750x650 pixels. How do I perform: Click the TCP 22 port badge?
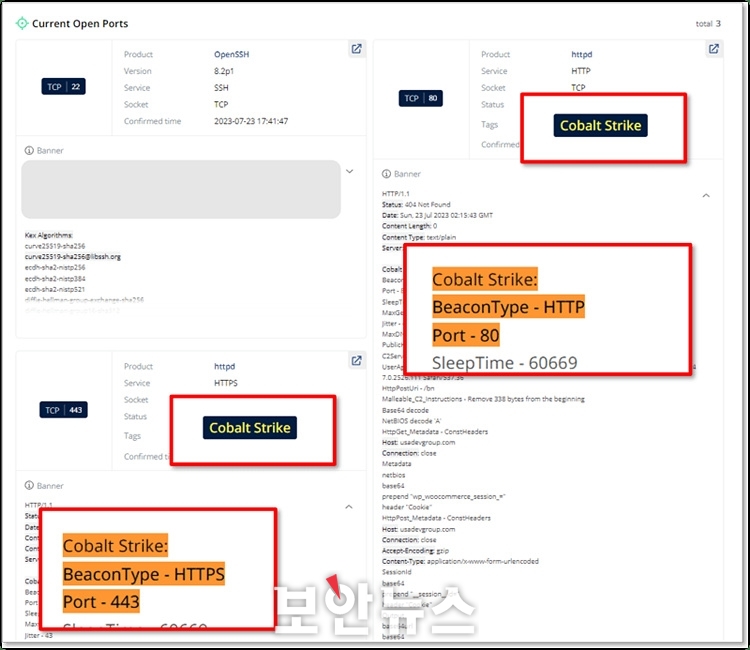tap(64, 87)
